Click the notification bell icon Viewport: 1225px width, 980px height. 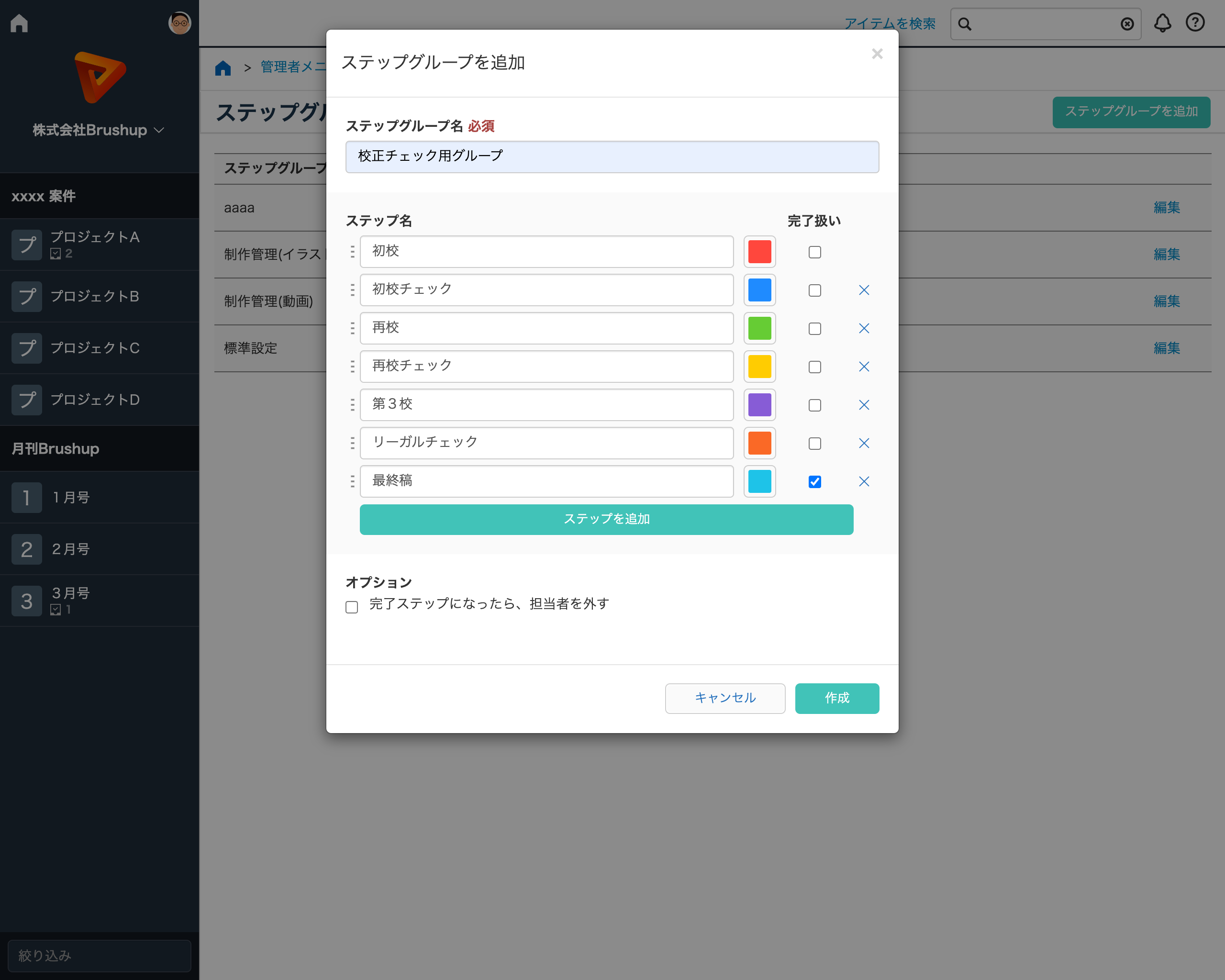(x=1162, y=23)
